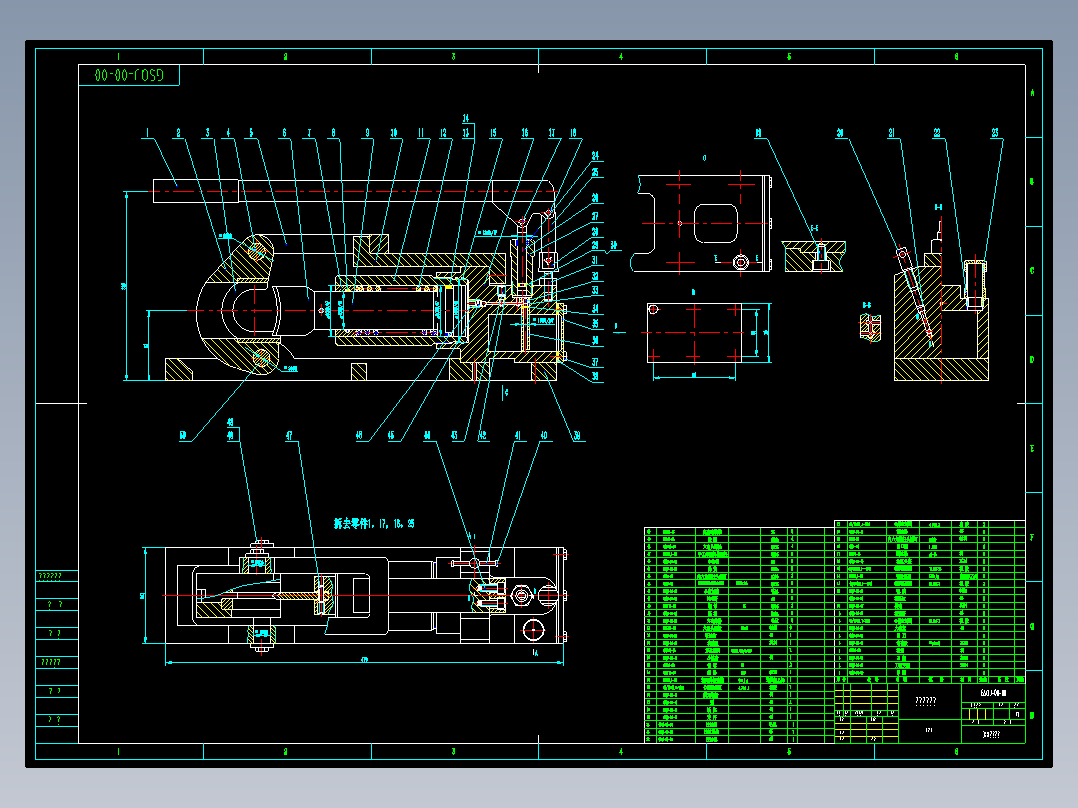Click part callout number 24

[x=595, y=157]
